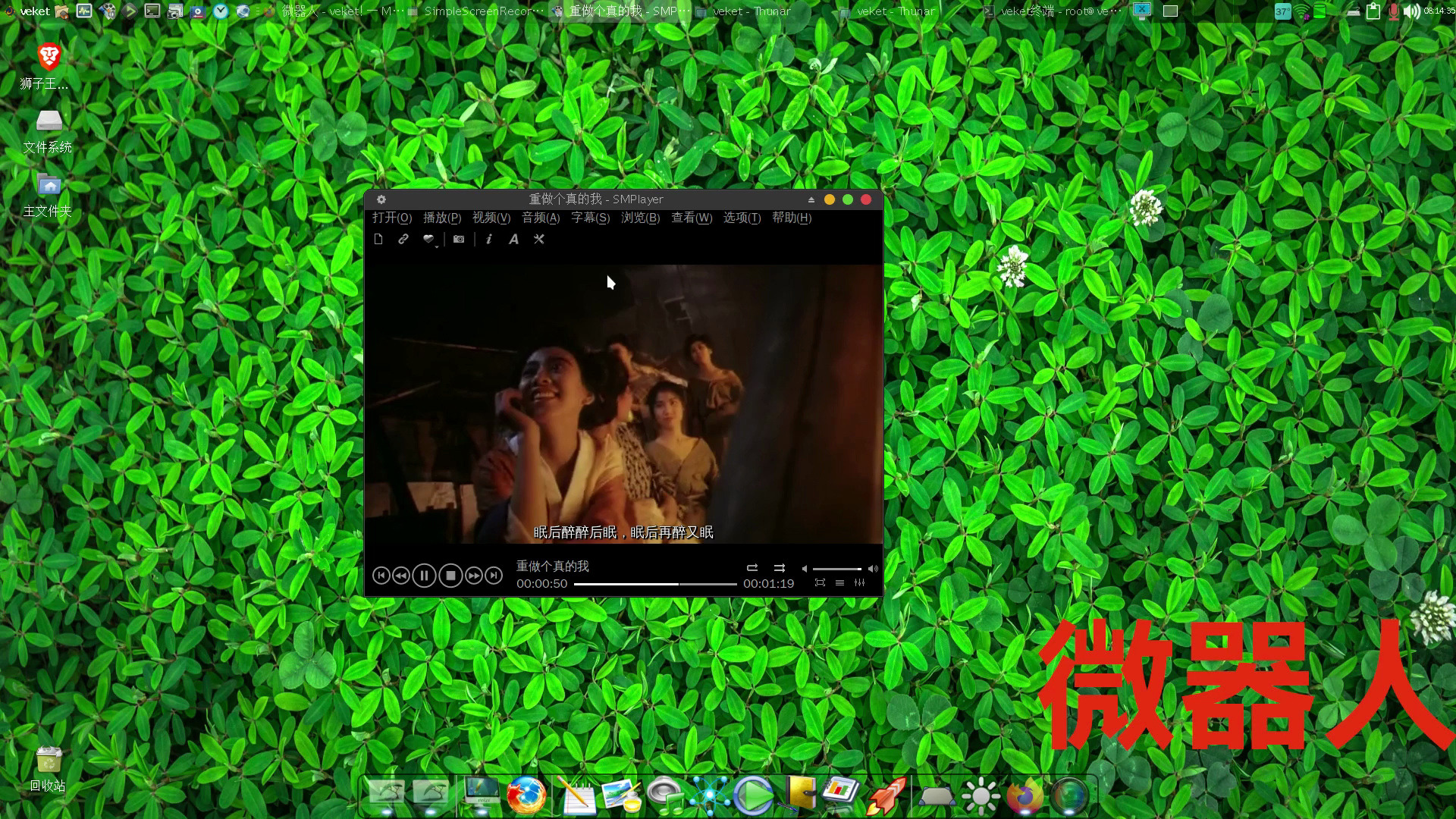Jump to the previous track
Image resolution: width=1456 pixels, height=819 pixels.
(381, 576)
